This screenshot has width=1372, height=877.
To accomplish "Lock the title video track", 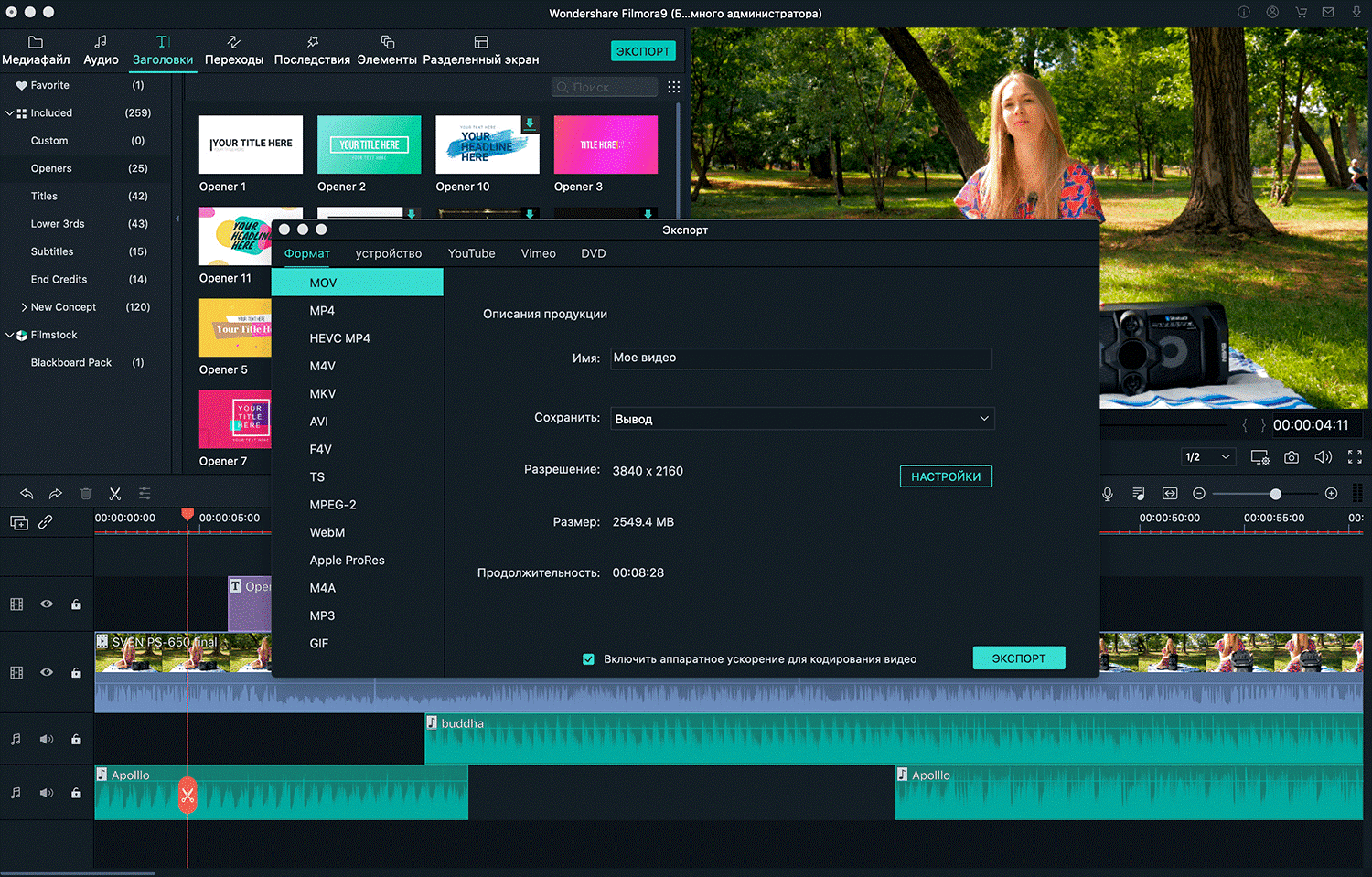I will (76, 604).
